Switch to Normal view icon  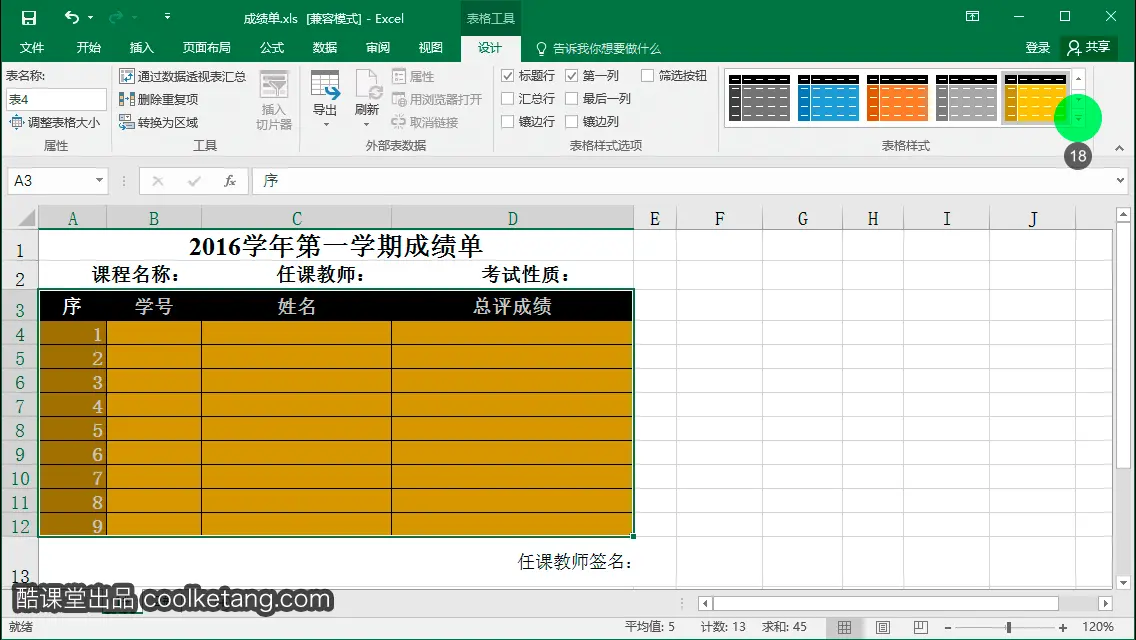[844, 628]
